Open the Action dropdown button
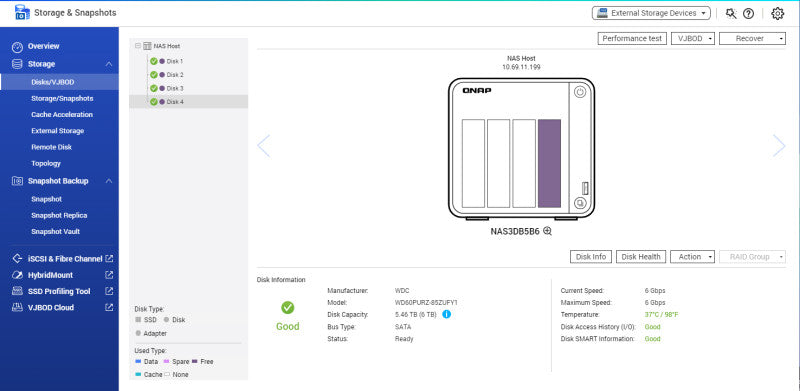This screenshot has width=800, height=391. click(692, 257)
